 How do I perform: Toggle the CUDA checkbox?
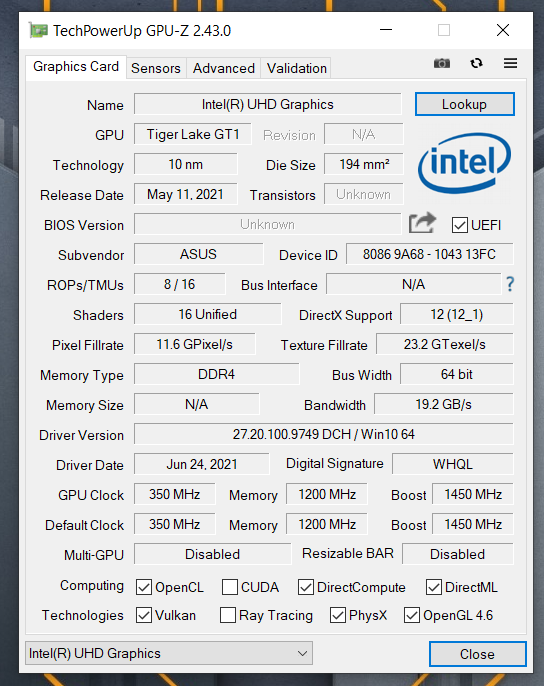pos(230,587)
